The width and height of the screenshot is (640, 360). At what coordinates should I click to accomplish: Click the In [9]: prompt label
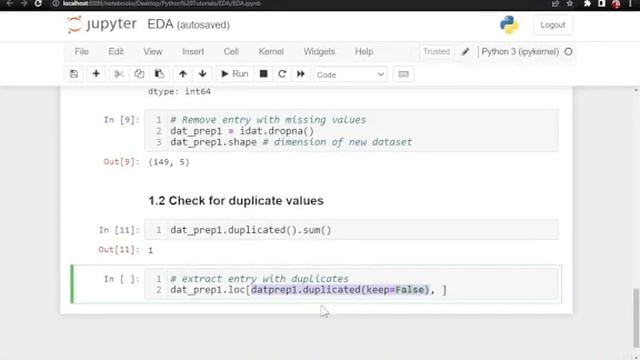[122, 120]
